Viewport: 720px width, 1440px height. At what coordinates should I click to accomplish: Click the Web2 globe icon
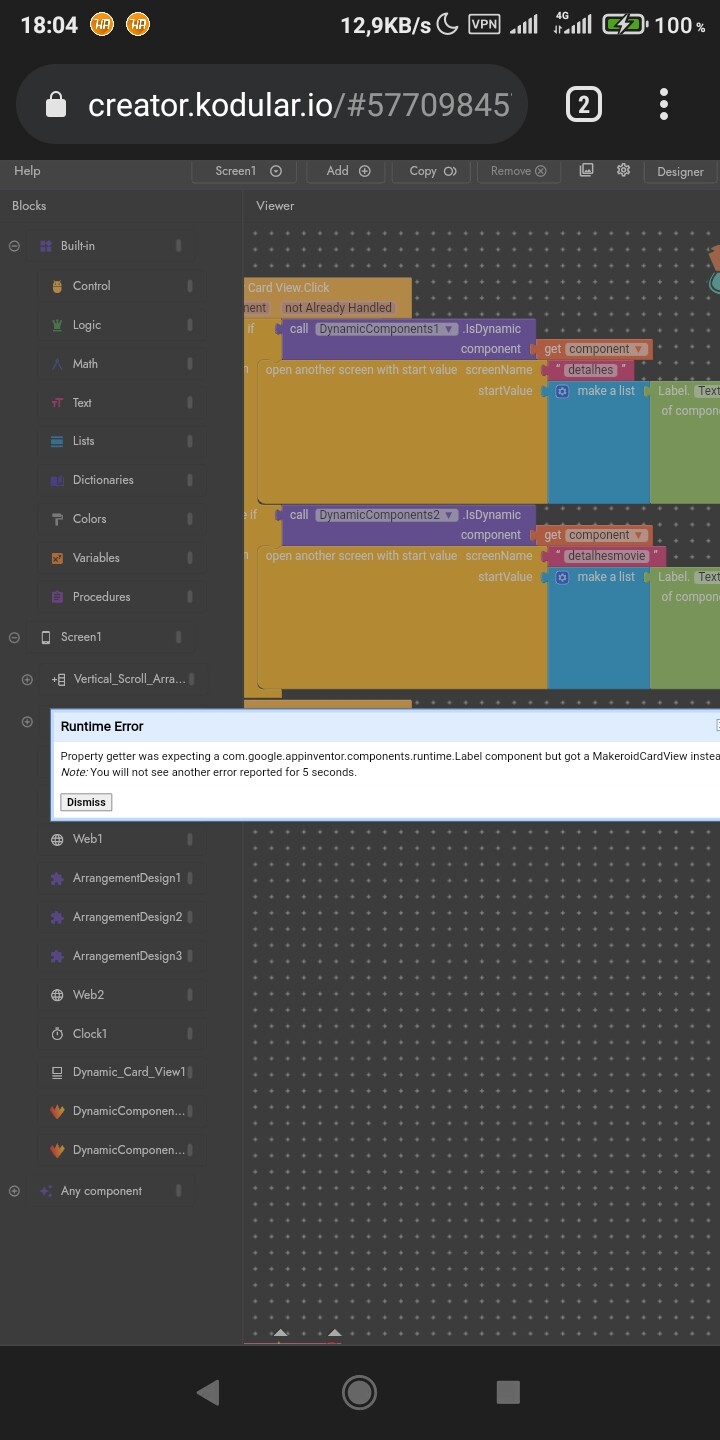point(57,995)
